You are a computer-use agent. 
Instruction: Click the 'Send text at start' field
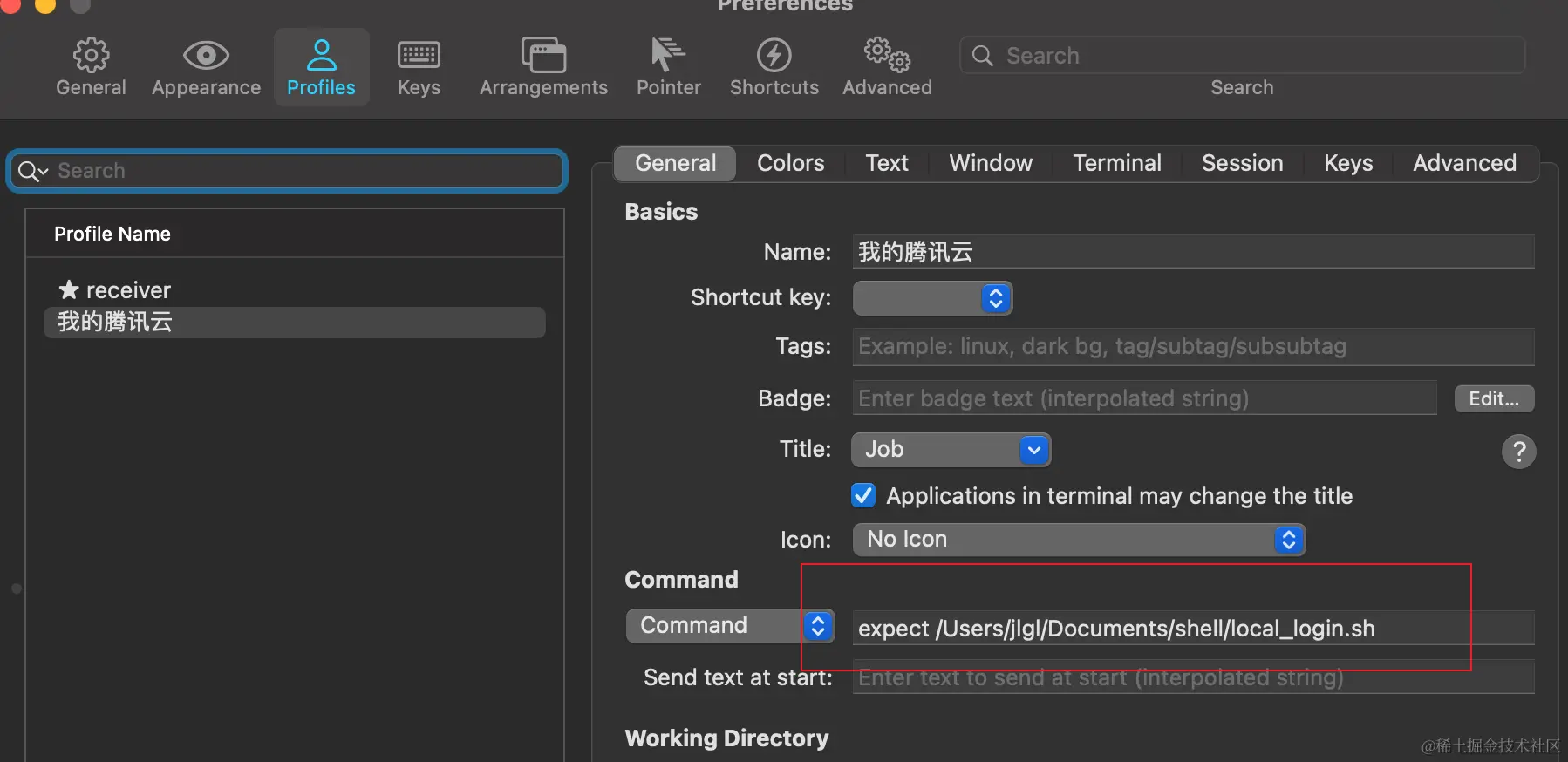[1193, 677]
